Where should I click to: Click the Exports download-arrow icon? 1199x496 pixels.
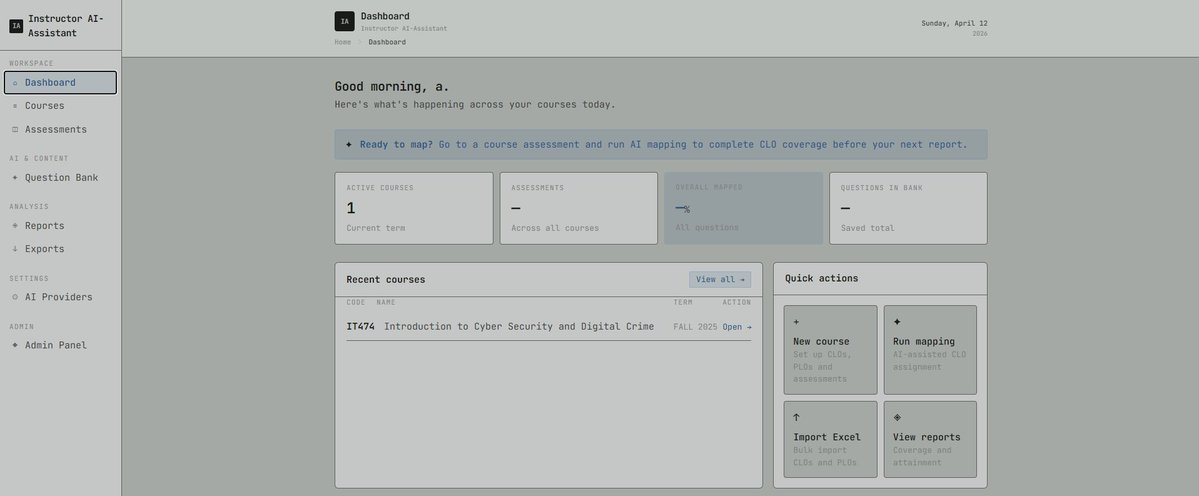[x=15, y=249]
